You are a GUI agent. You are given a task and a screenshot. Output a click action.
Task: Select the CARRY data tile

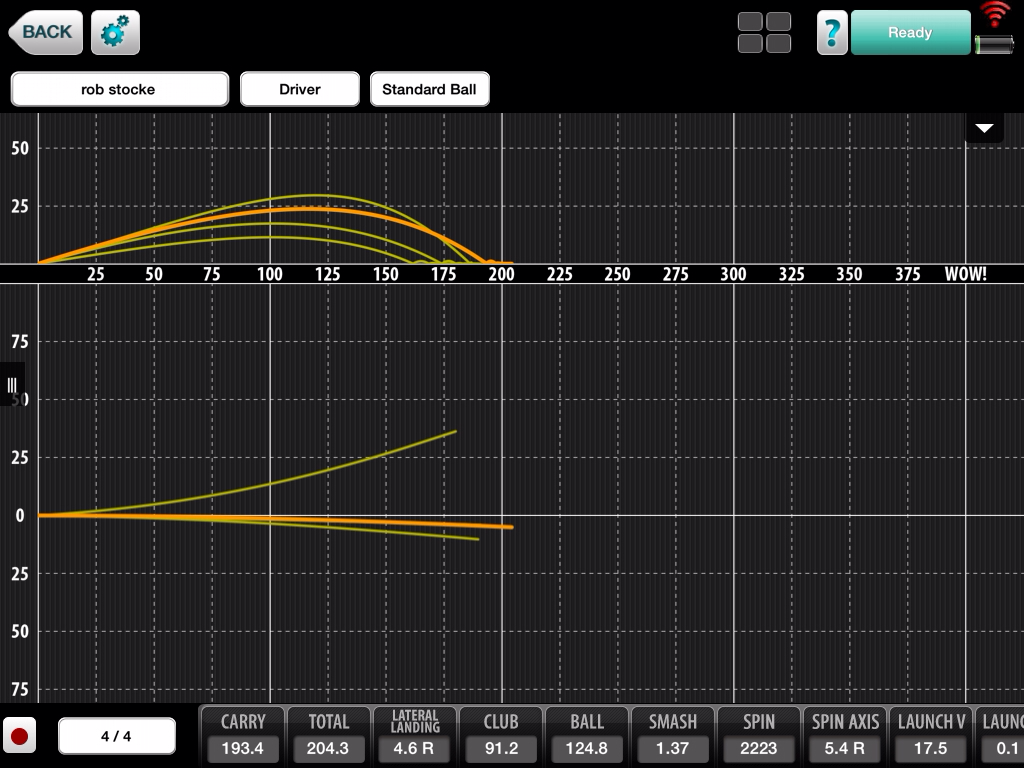[x=243, y=736]
